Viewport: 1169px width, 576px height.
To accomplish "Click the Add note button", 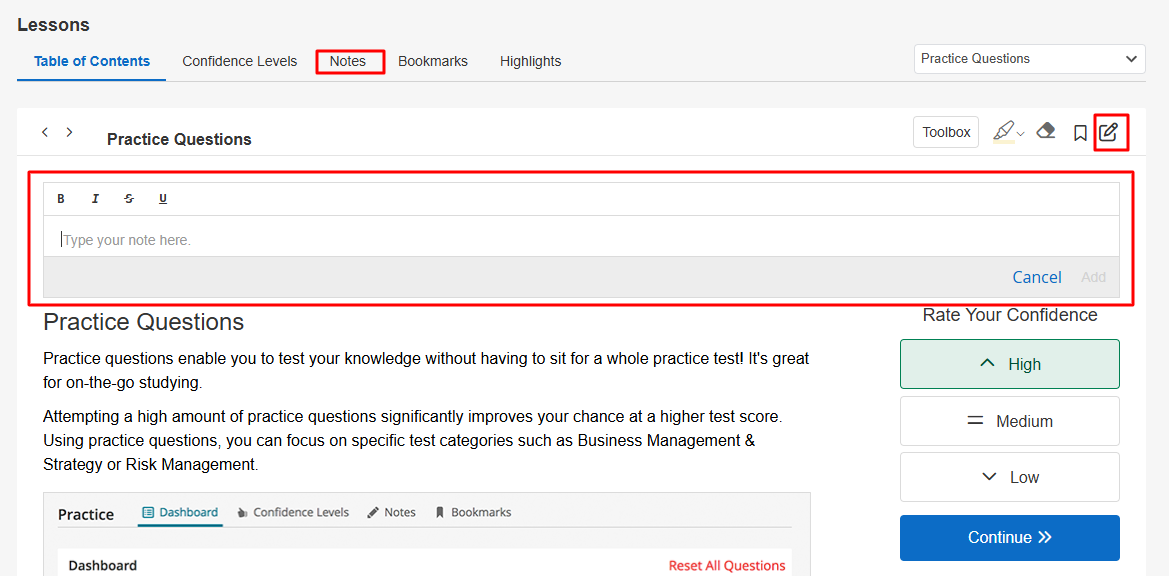I will point(1094,277).
